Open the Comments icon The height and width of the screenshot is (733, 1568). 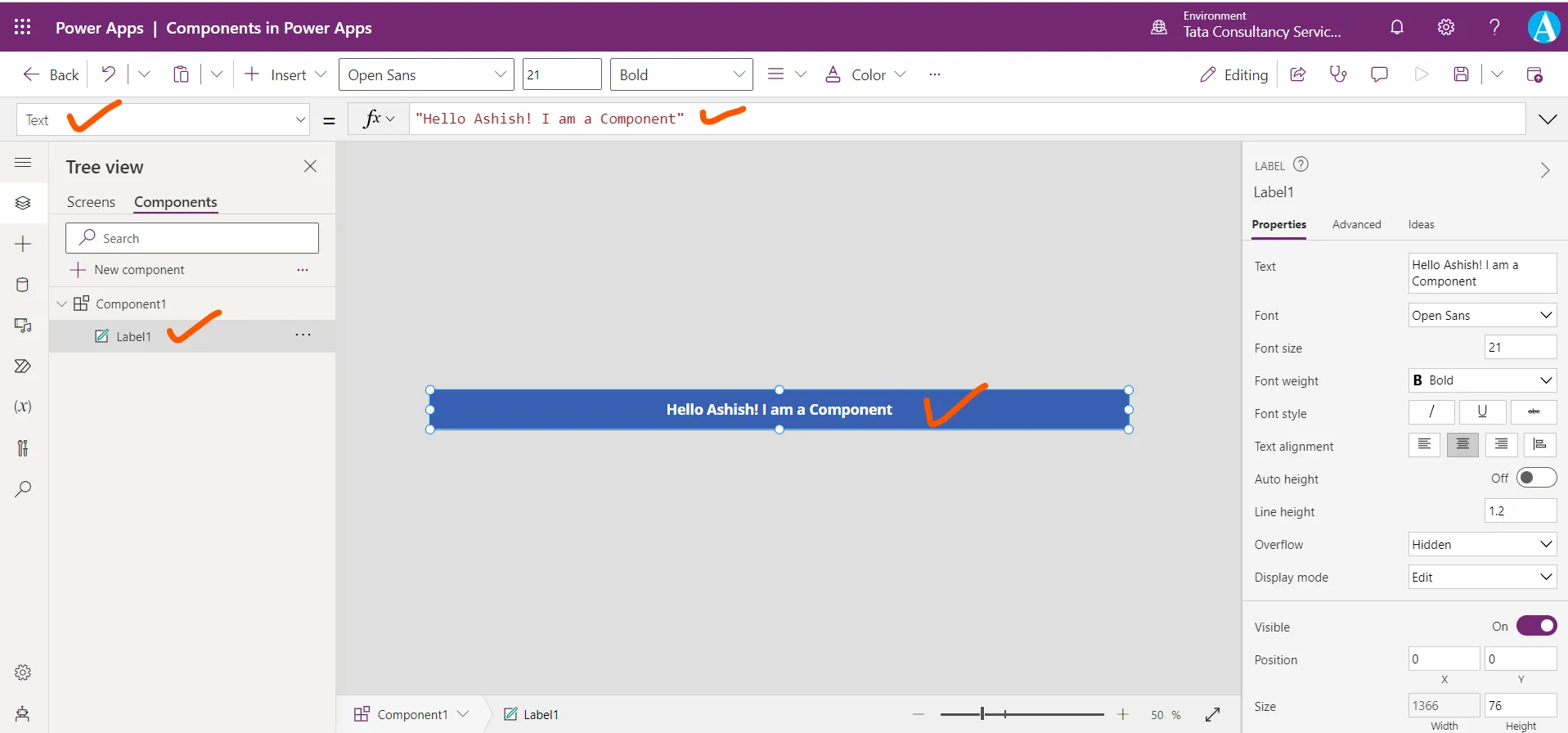tap(1379, 74)
